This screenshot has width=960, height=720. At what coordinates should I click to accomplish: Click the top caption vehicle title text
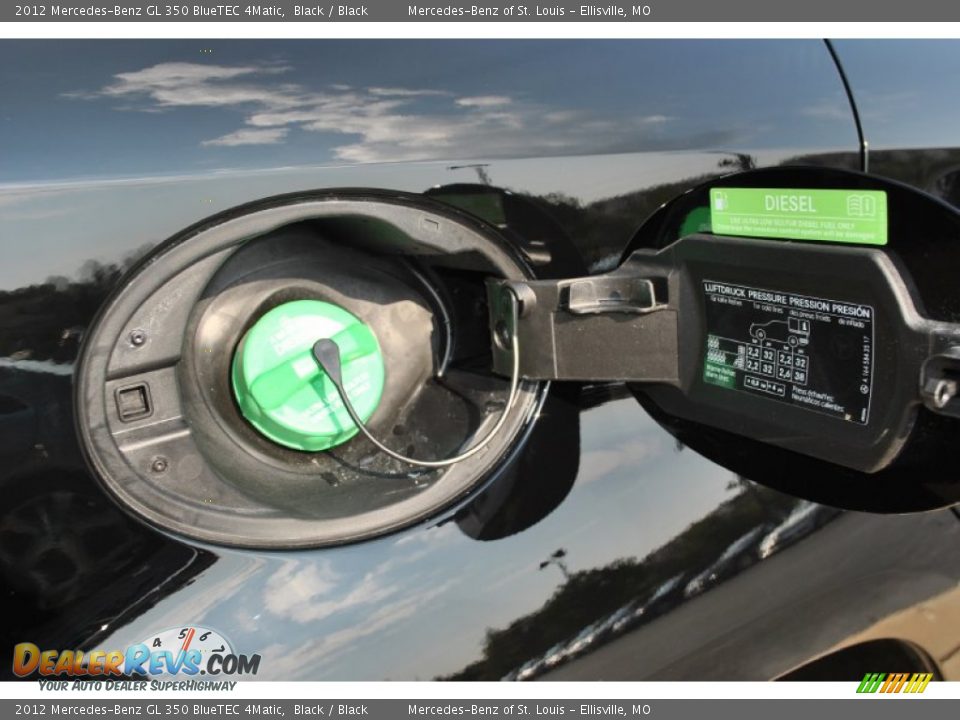tap(191, 11)
